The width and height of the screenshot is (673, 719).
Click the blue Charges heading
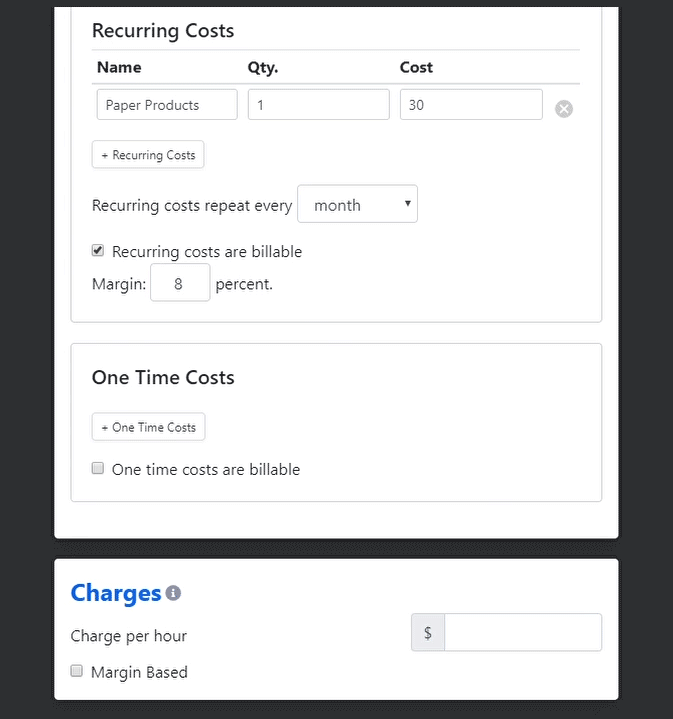(x=116, y=593)
